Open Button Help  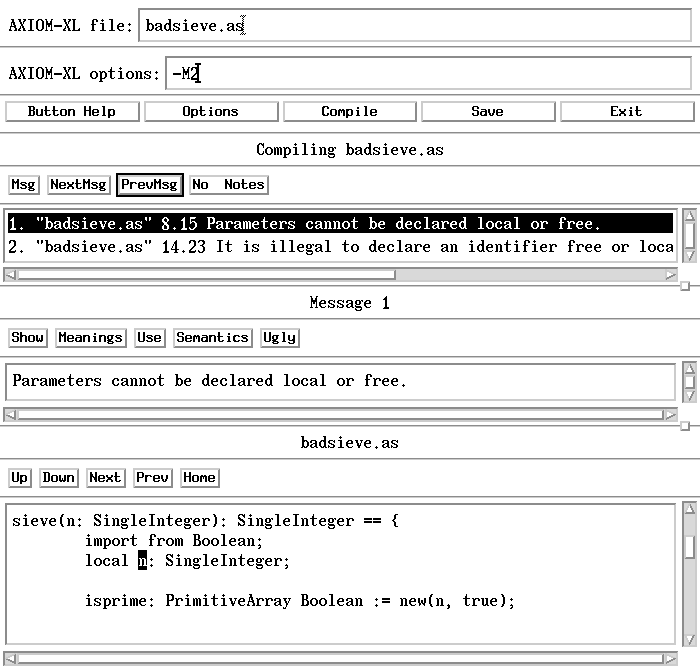(72, 111)
